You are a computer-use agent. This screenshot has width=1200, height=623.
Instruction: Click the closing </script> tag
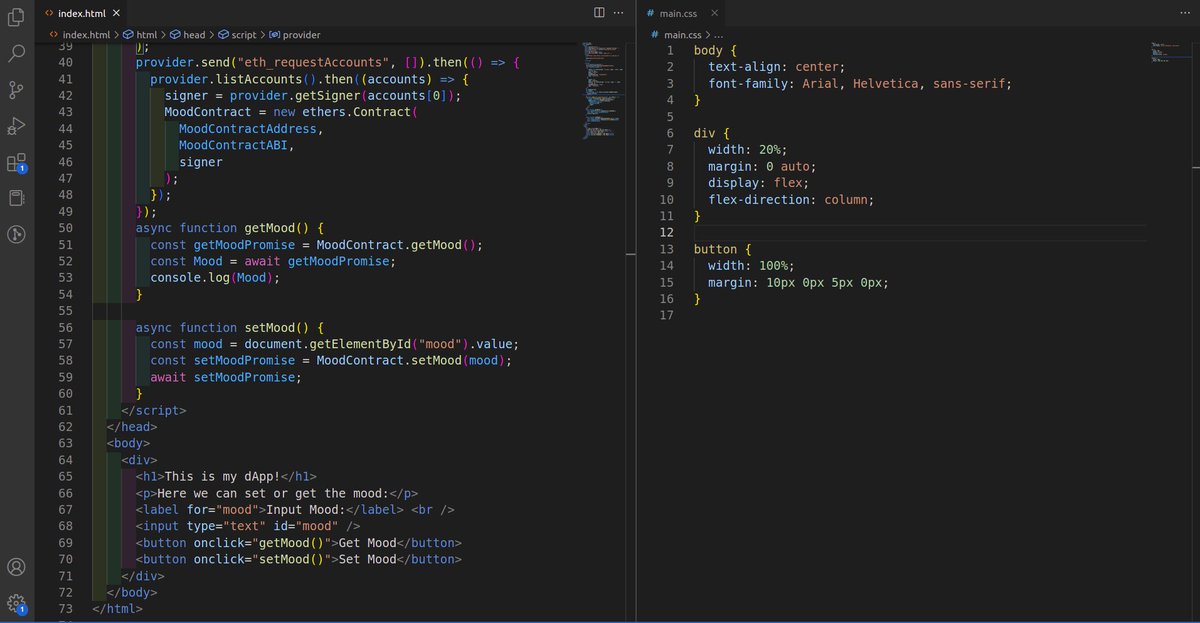coord(154,410)
